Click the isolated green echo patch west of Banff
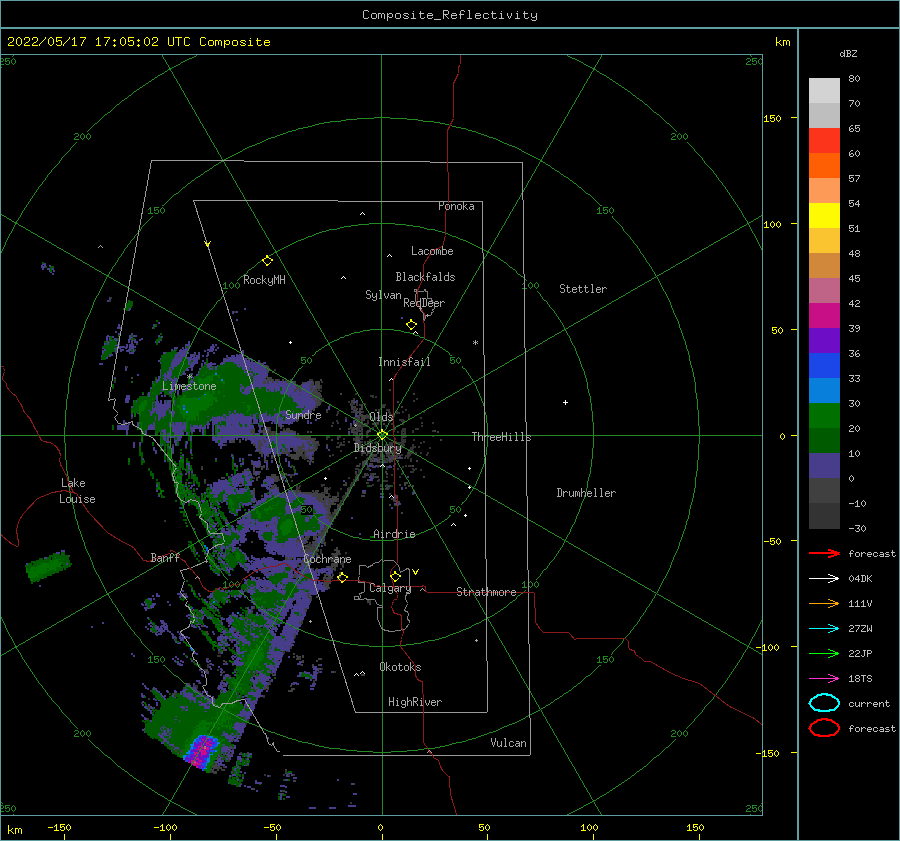Viewport: 900px width, 841px height. pos(48,566)
